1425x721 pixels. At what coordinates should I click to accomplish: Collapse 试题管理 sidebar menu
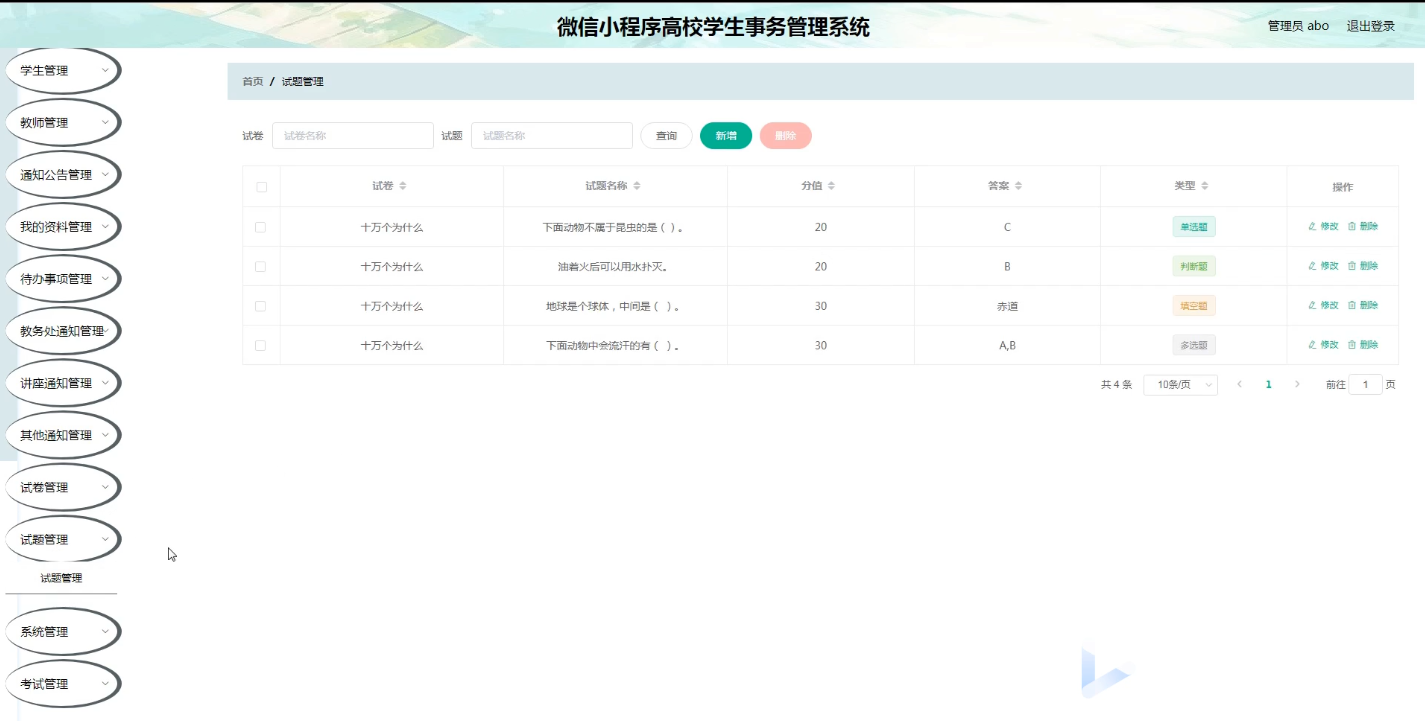tap(63, 539)
